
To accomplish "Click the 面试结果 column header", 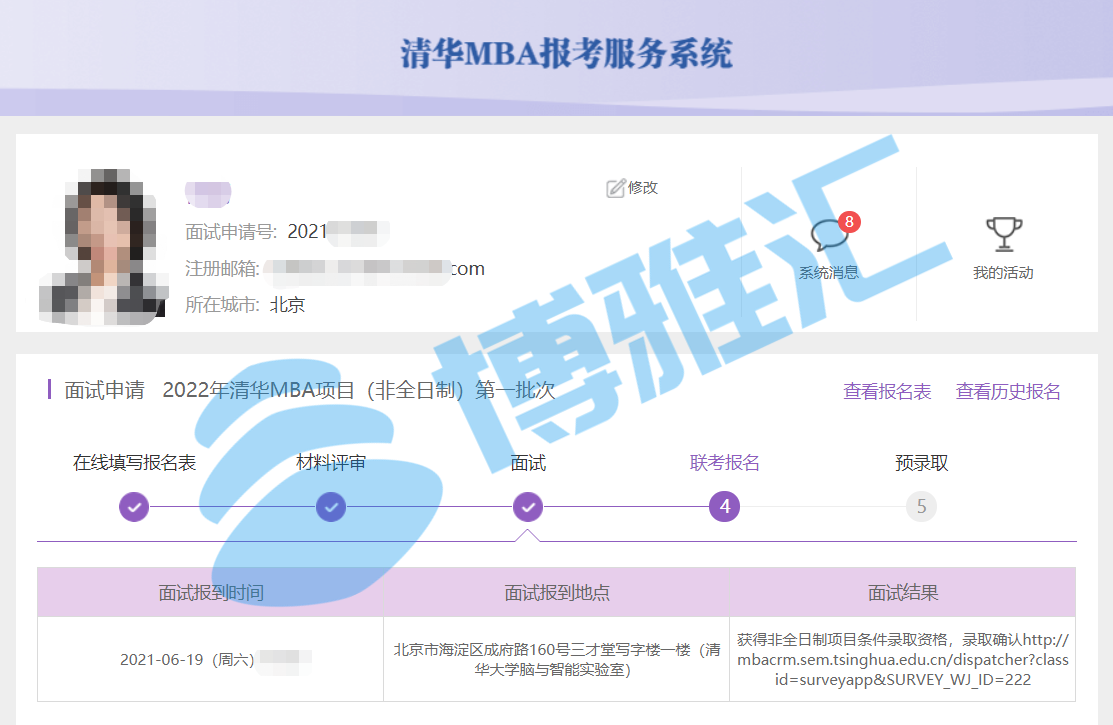I will click(903, 593).
